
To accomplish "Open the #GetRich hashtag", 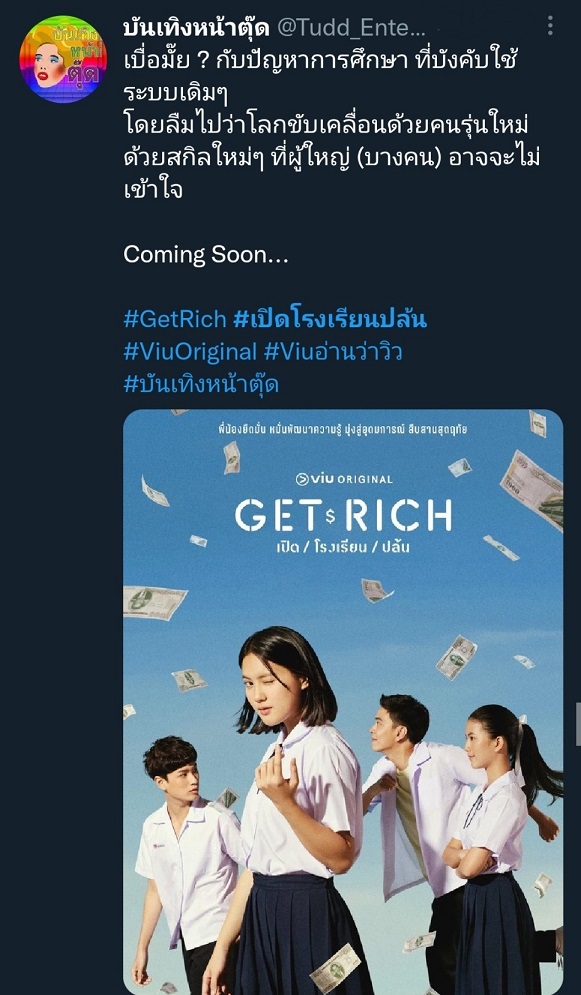I will (x=174, y=319).
